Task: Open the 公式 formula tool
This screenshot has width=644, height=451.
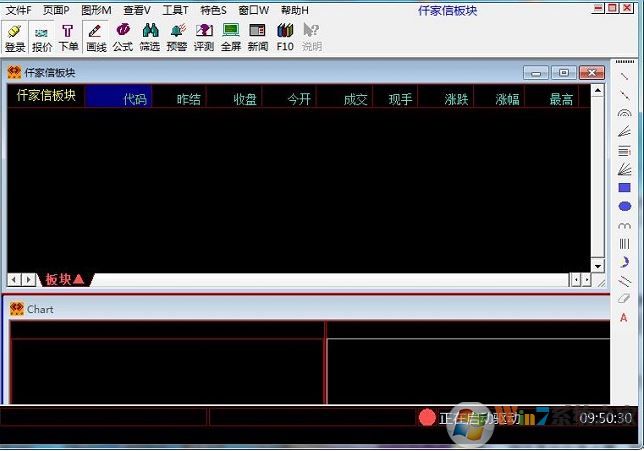Action: 122,37
